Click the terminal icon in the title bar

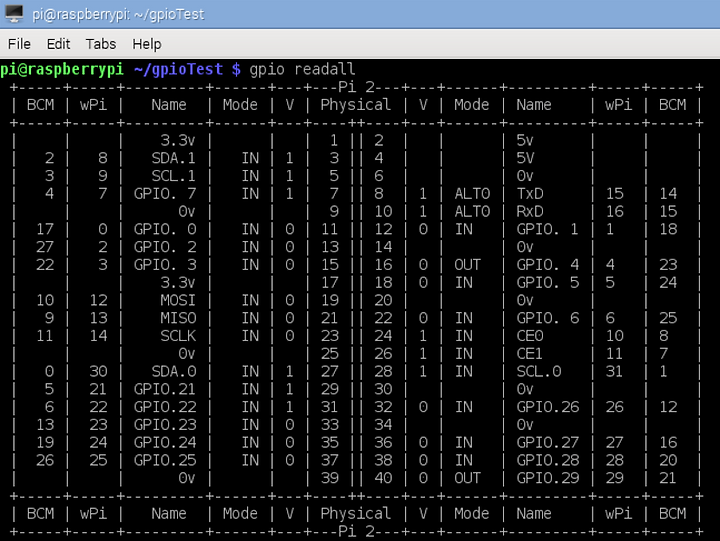[13, 13]
